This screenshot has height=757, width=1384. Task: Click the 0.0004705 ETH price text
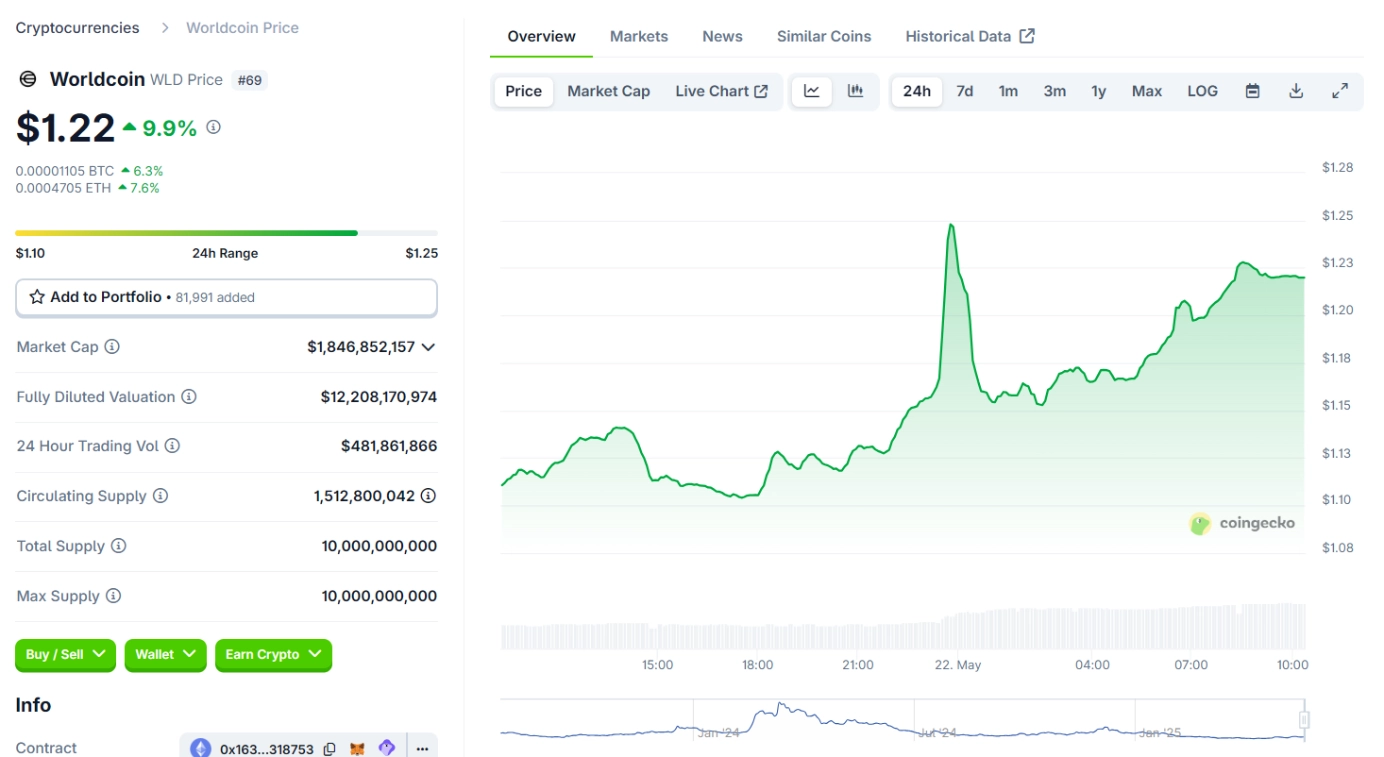(63, 188)
